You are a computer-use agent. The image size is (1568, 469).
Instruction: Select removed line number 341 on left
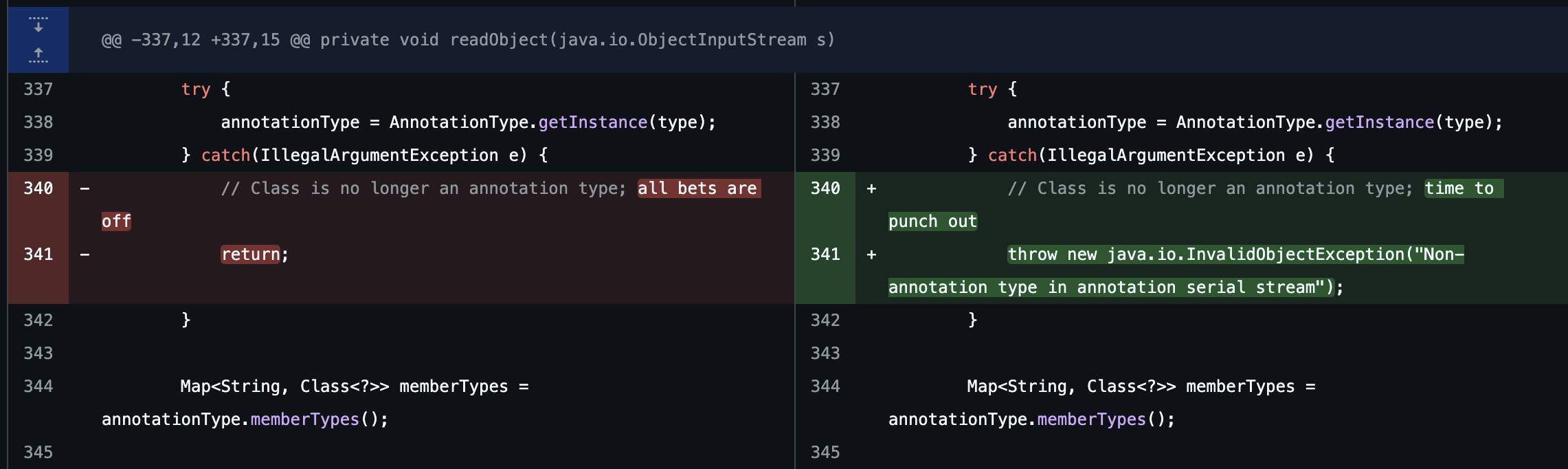[38, 254]
